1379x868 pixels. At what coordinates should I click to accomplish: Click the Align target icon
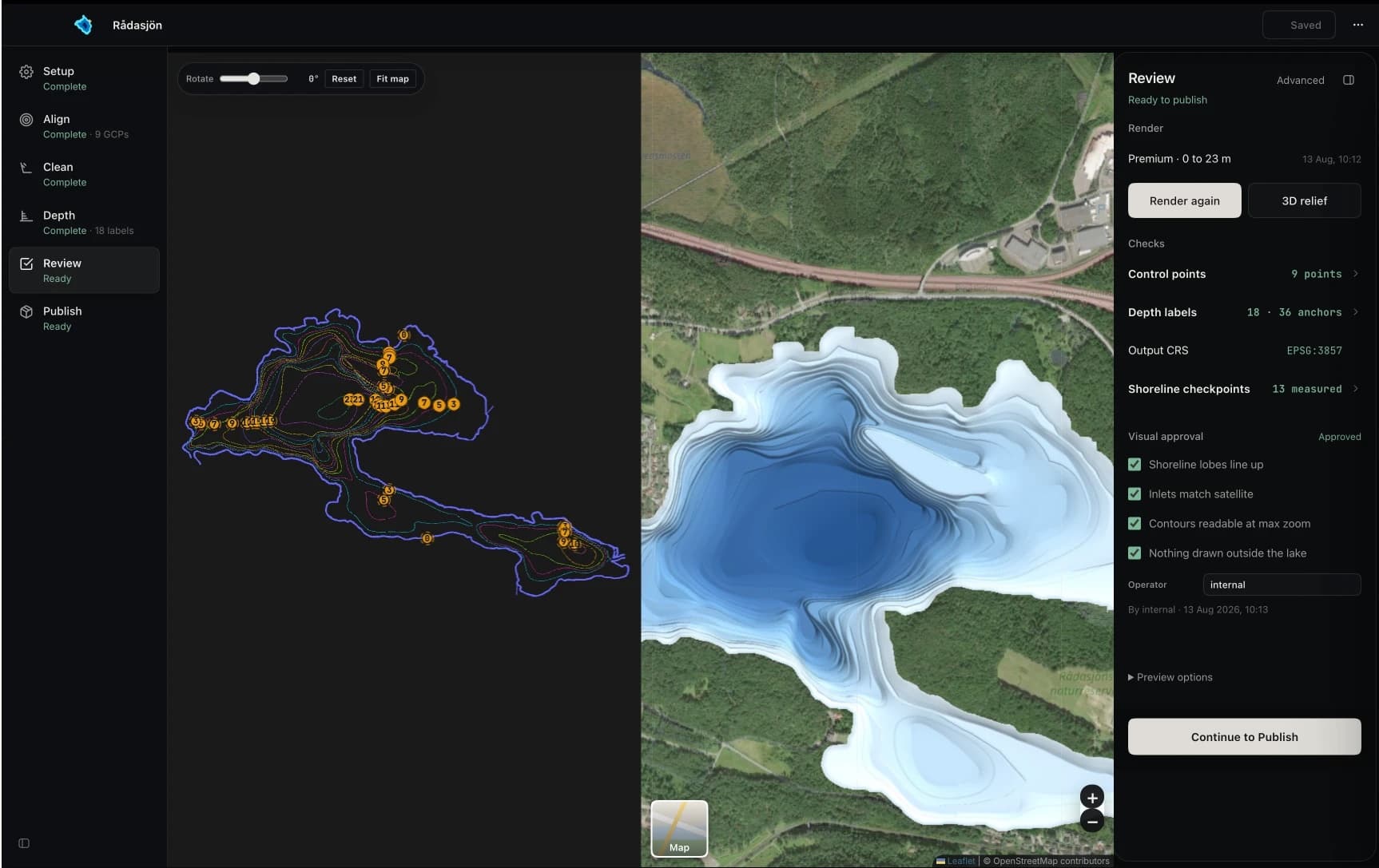coord(26,120)
